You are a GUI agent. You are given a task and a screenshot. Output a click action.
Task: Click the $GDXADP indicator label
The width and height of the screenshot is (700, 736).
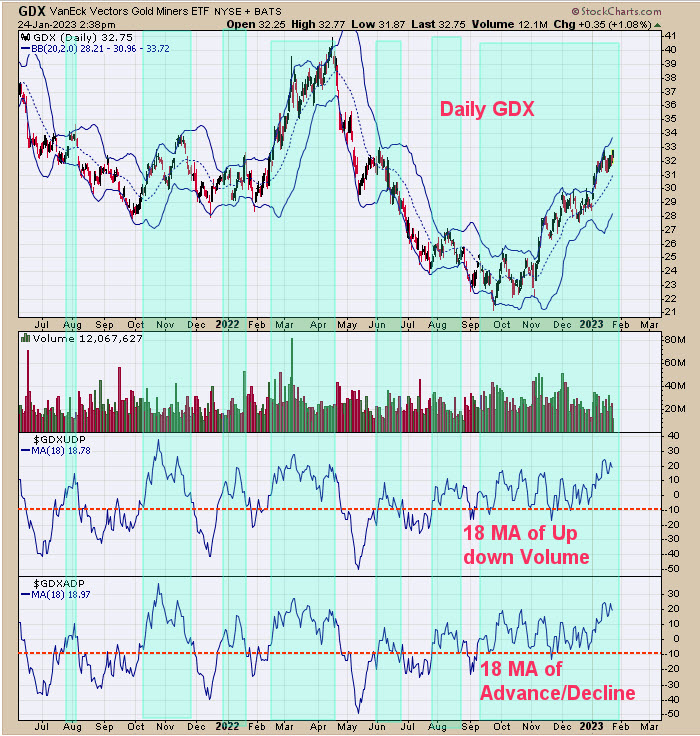pos(59,583)
